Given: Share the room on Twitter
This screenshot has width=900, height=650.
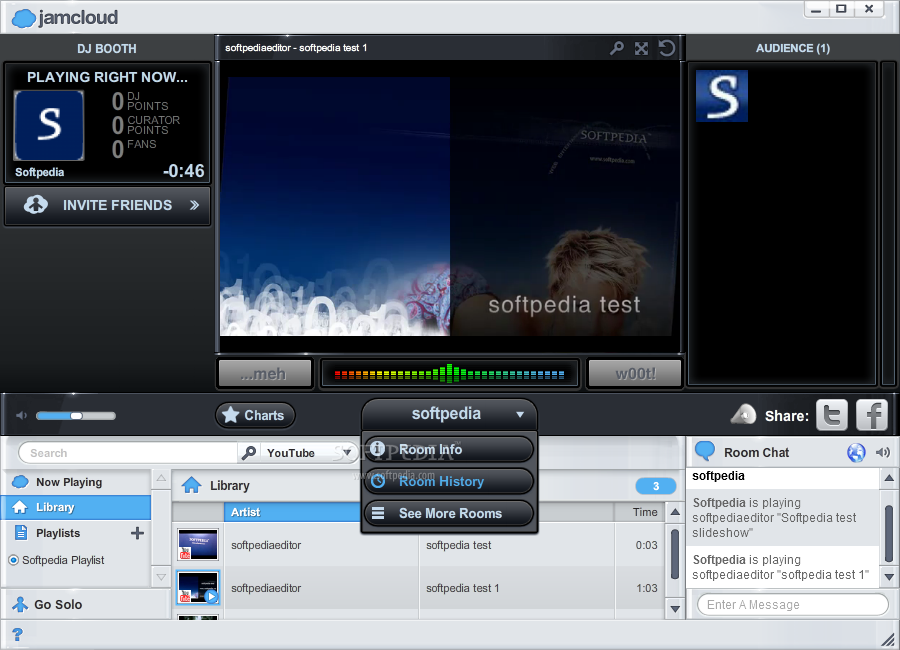Looking at the screenshot, I should [832, 415].
